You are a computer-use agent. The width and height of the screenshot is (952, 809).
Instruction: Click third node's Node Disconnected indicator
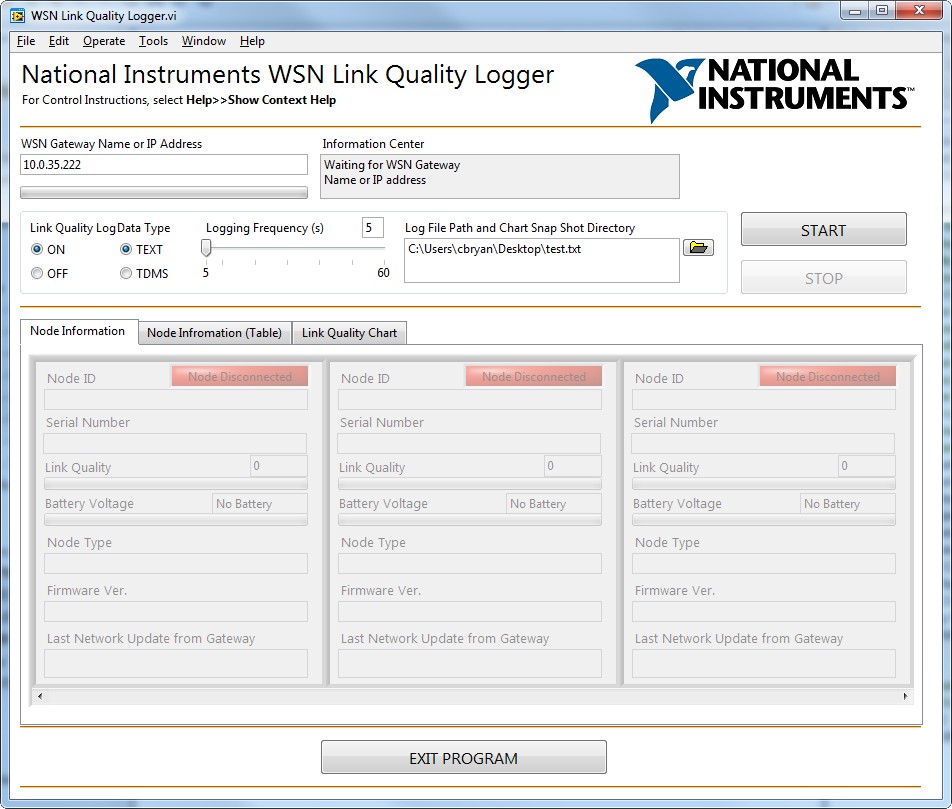coord(828,377)
